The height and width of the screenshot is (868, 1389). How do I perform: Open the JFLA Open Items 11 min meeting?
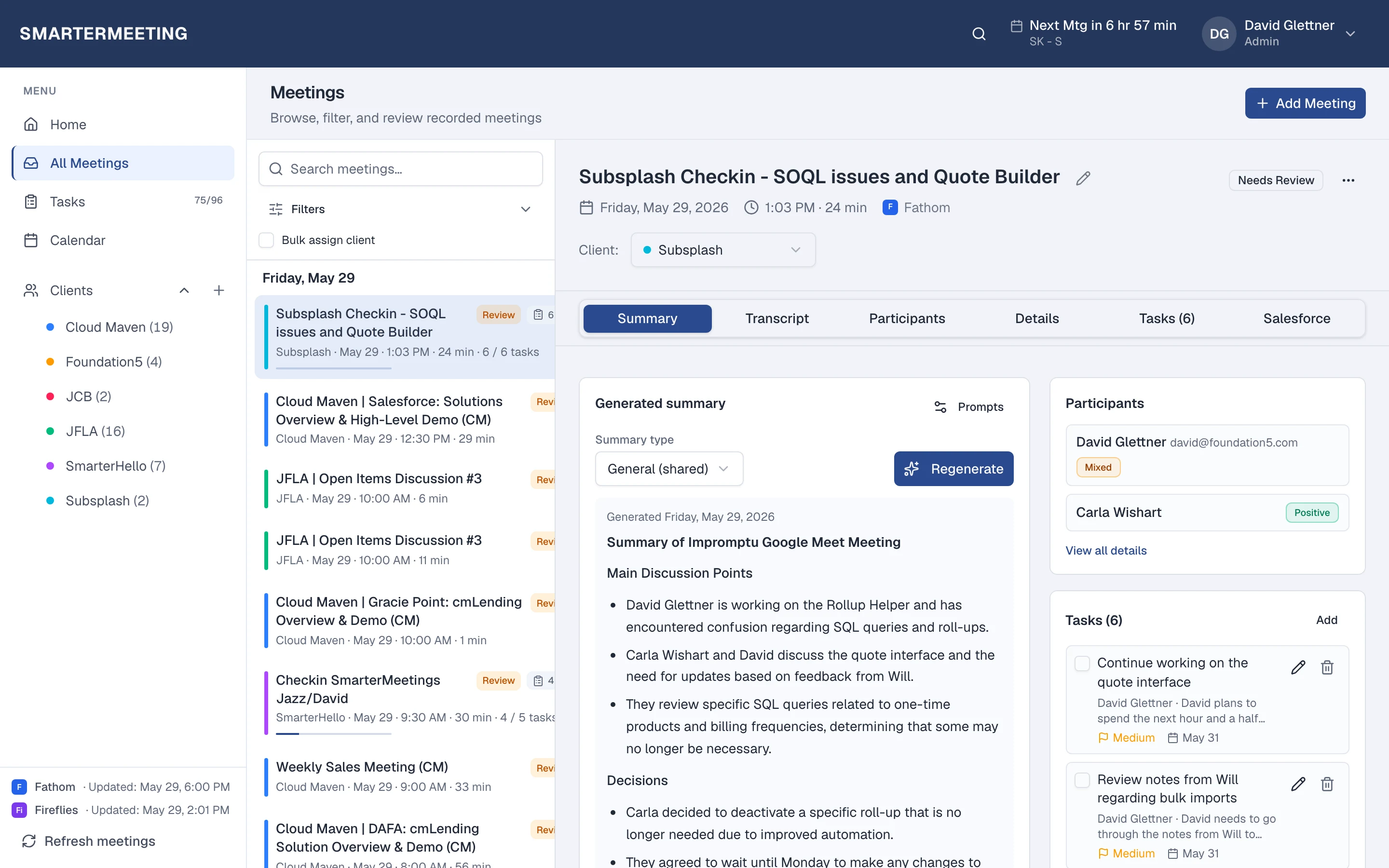point(405,550)
